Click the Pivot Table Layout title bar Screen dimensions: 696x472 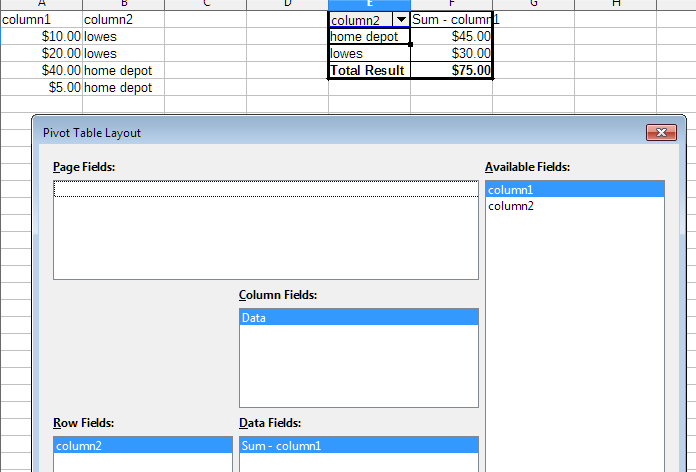[x=300, y=133]
